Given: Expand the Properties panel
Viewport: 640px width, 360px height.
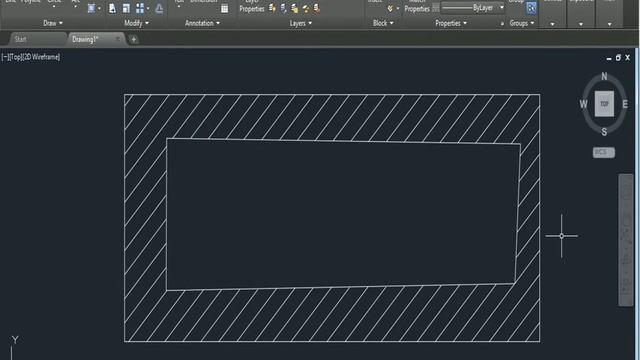Looking at the screenshot, I should (x=451, y=23).
